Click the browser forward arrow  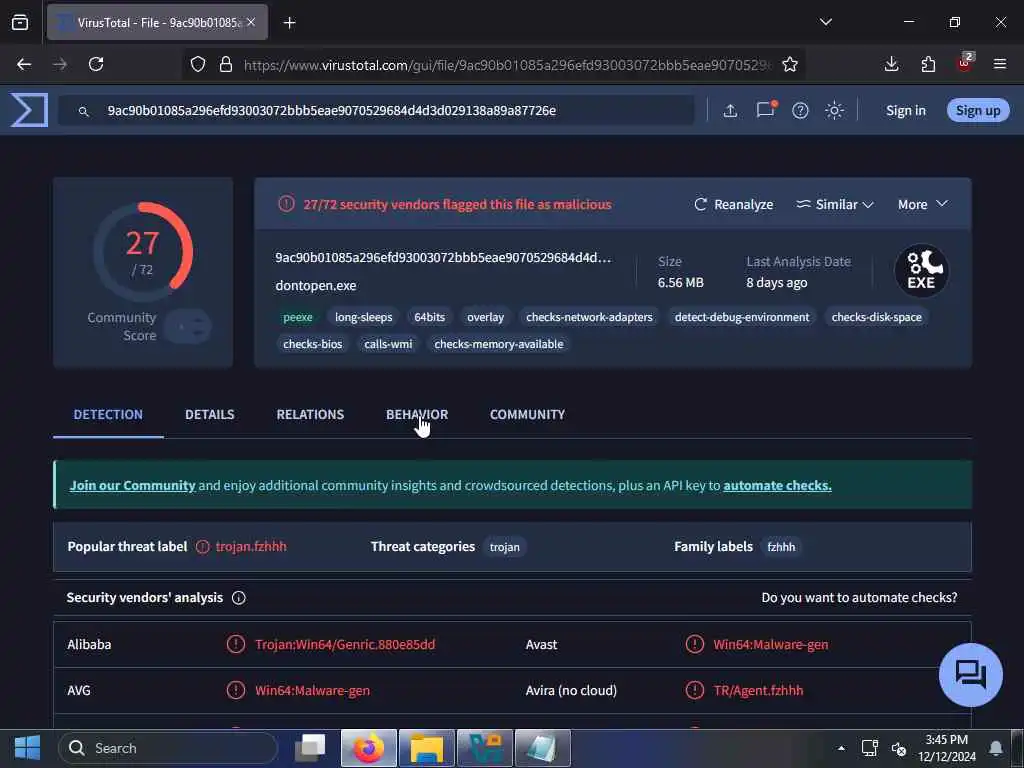60,64
